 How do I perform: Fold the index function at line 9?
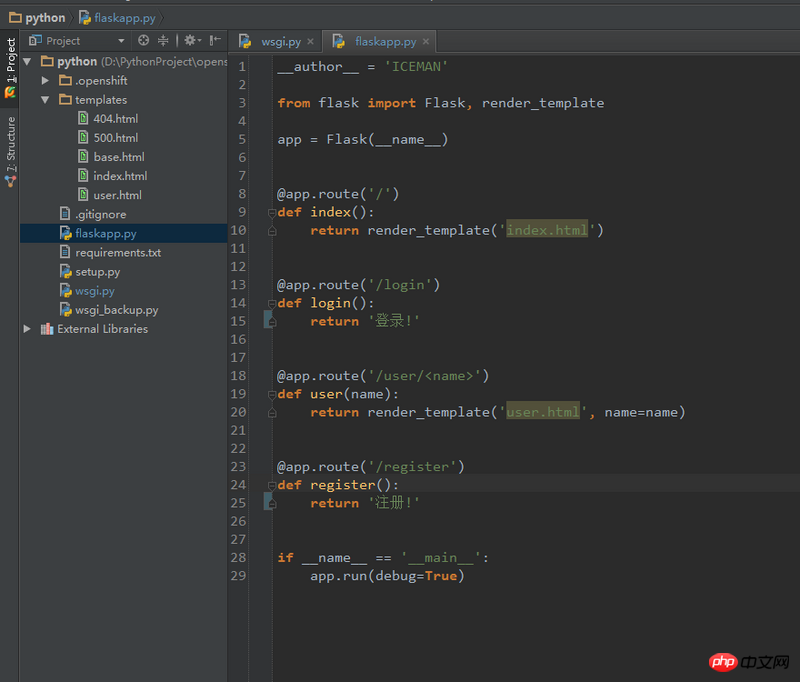(271, 212)
